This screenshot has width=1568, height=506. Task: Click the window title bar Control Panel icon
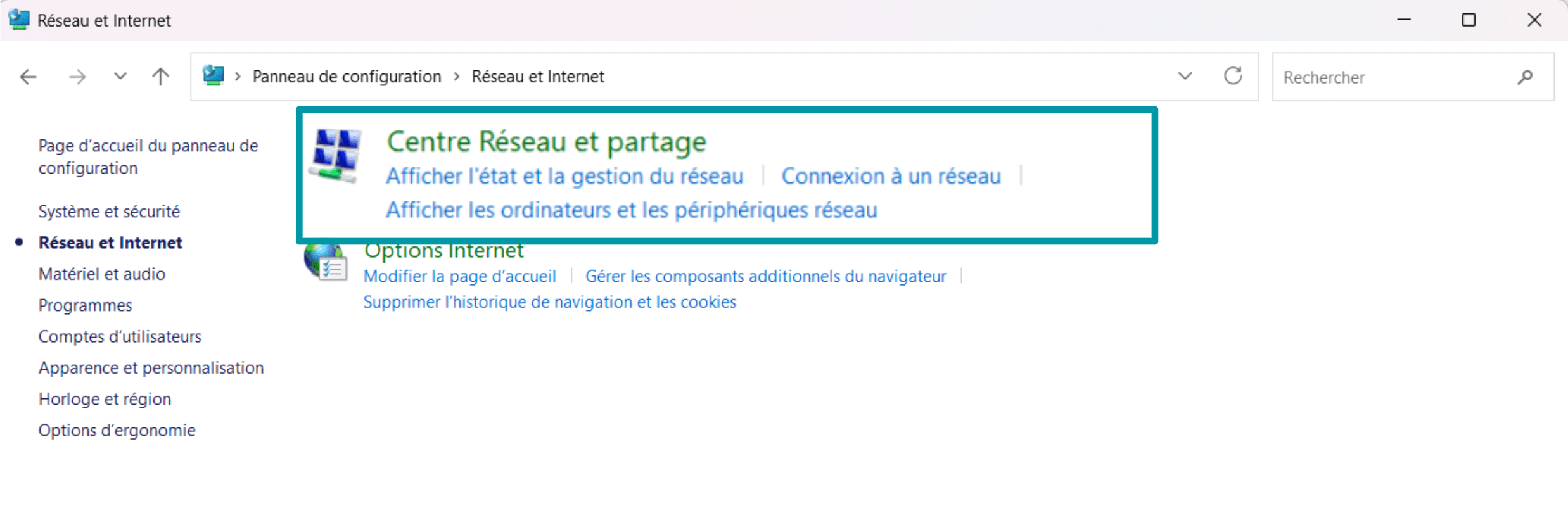click(19, 20)
